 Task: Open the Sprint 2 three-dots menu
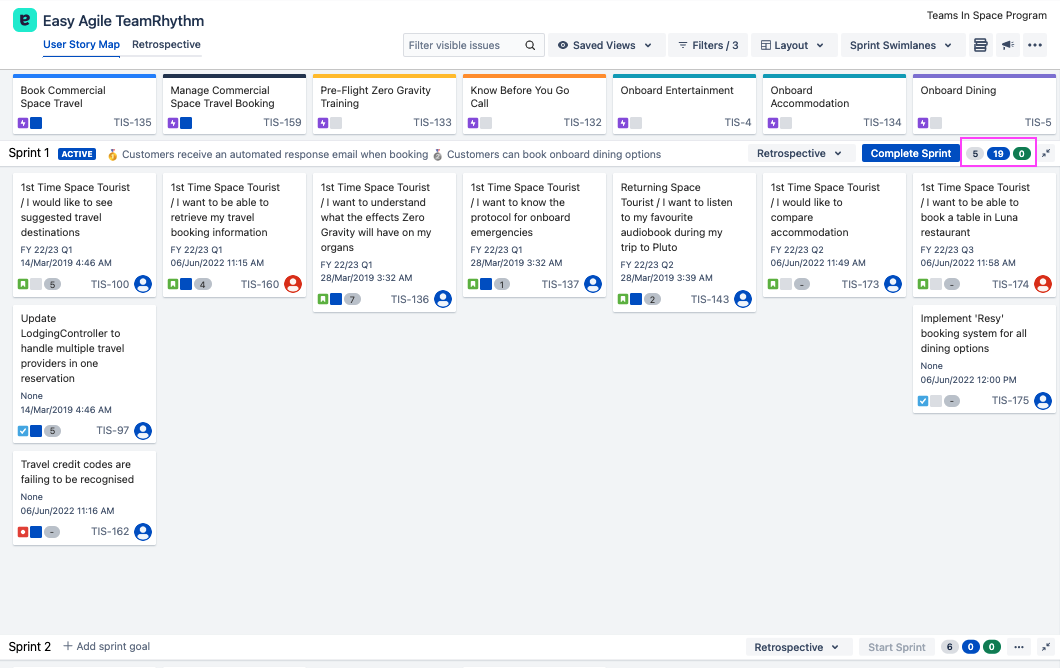[x=1019, y=647]
